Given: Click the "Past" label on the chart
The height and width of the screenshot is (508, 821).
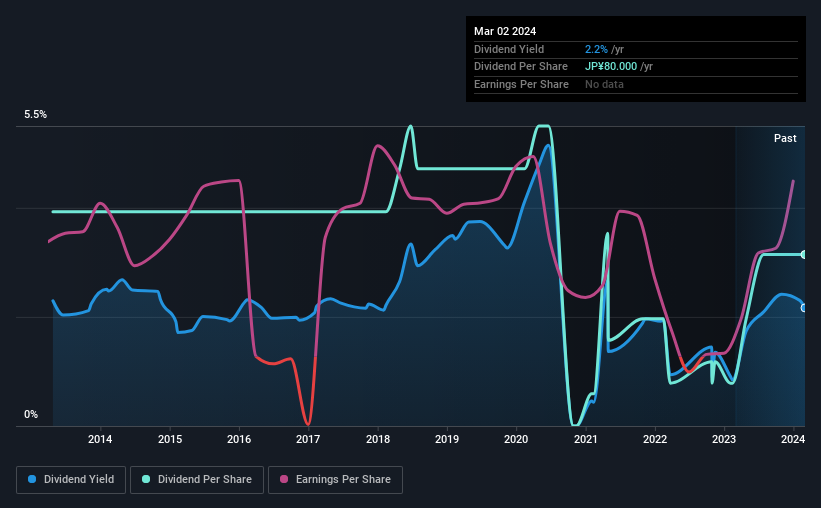Looking at the screenshot, I should 785,139.
